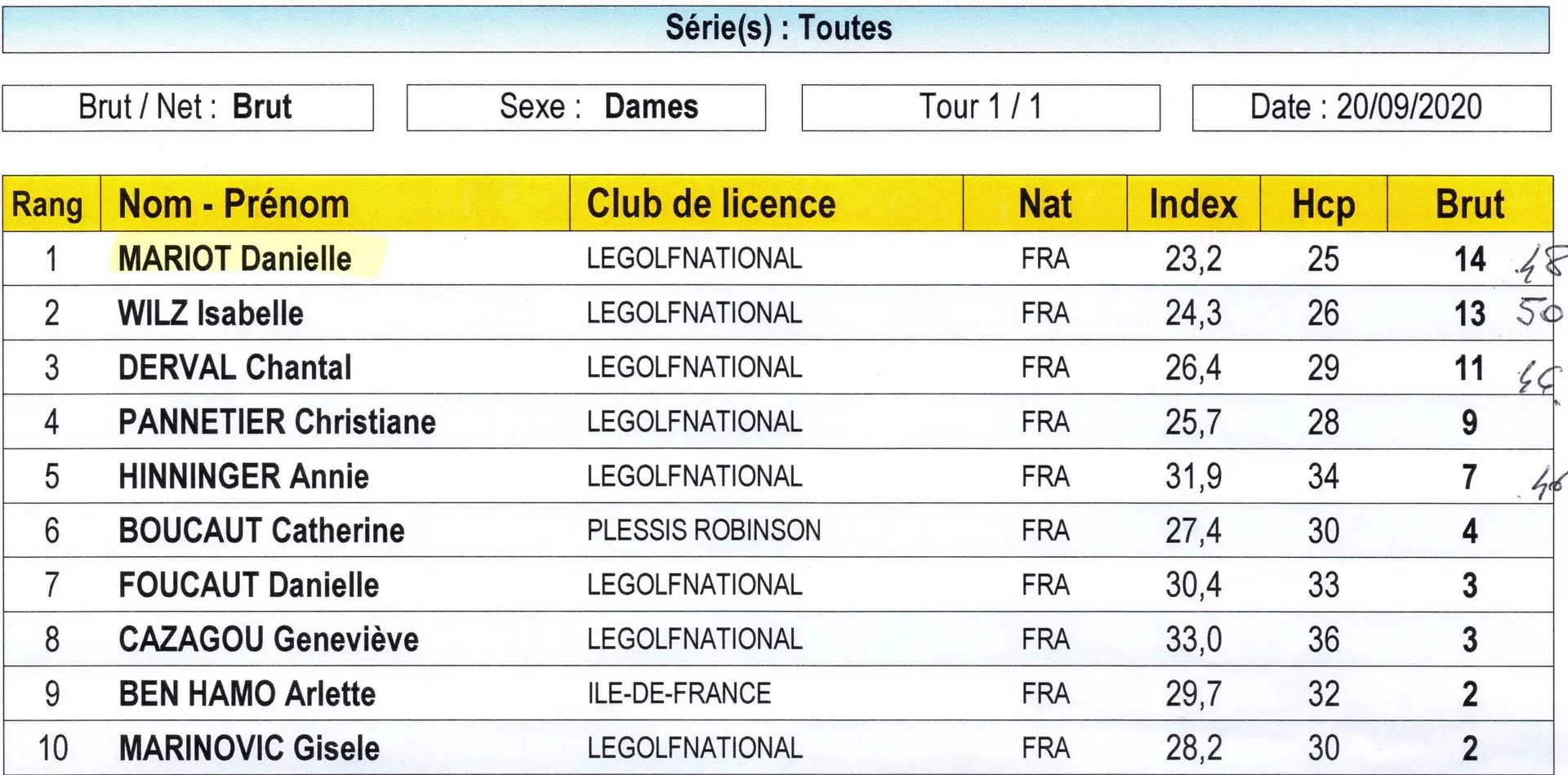The height and width of the screenshot is (775, 1568).
Task: Select the WILZ Isabelle row name
Action: tap(211, 314)
